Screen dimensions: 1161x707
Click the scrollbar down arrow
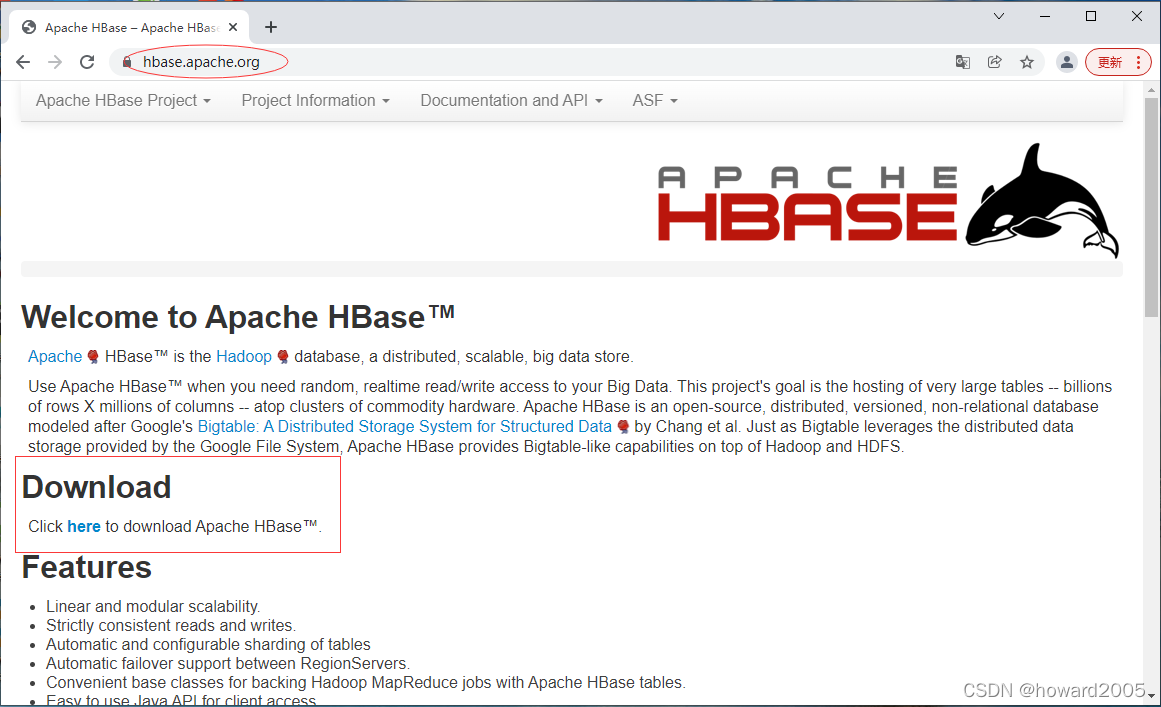point(1151,695)
